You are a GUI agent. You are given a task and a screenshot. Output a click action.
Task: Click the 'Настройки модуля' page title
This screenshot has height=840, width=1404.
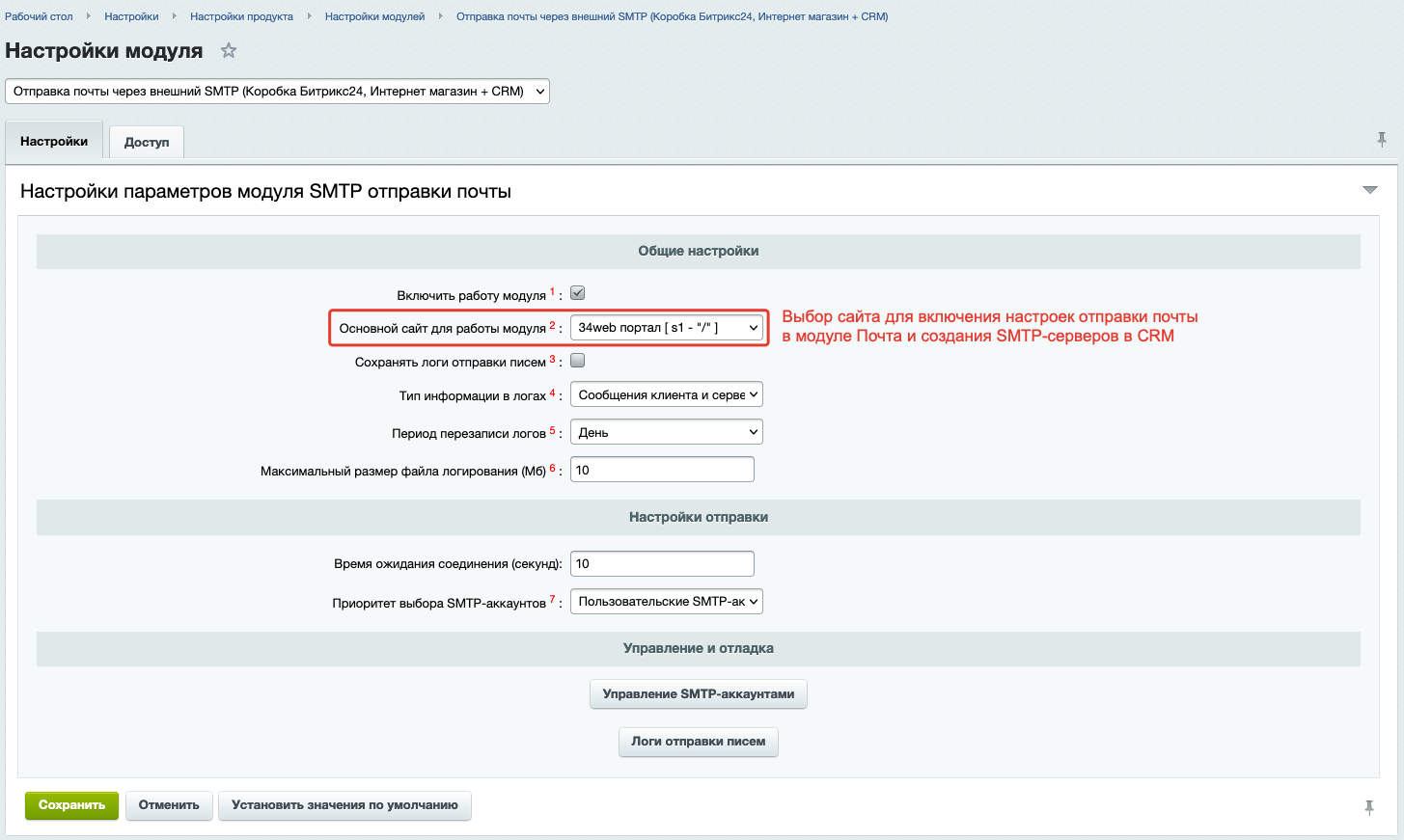point(104,50)
